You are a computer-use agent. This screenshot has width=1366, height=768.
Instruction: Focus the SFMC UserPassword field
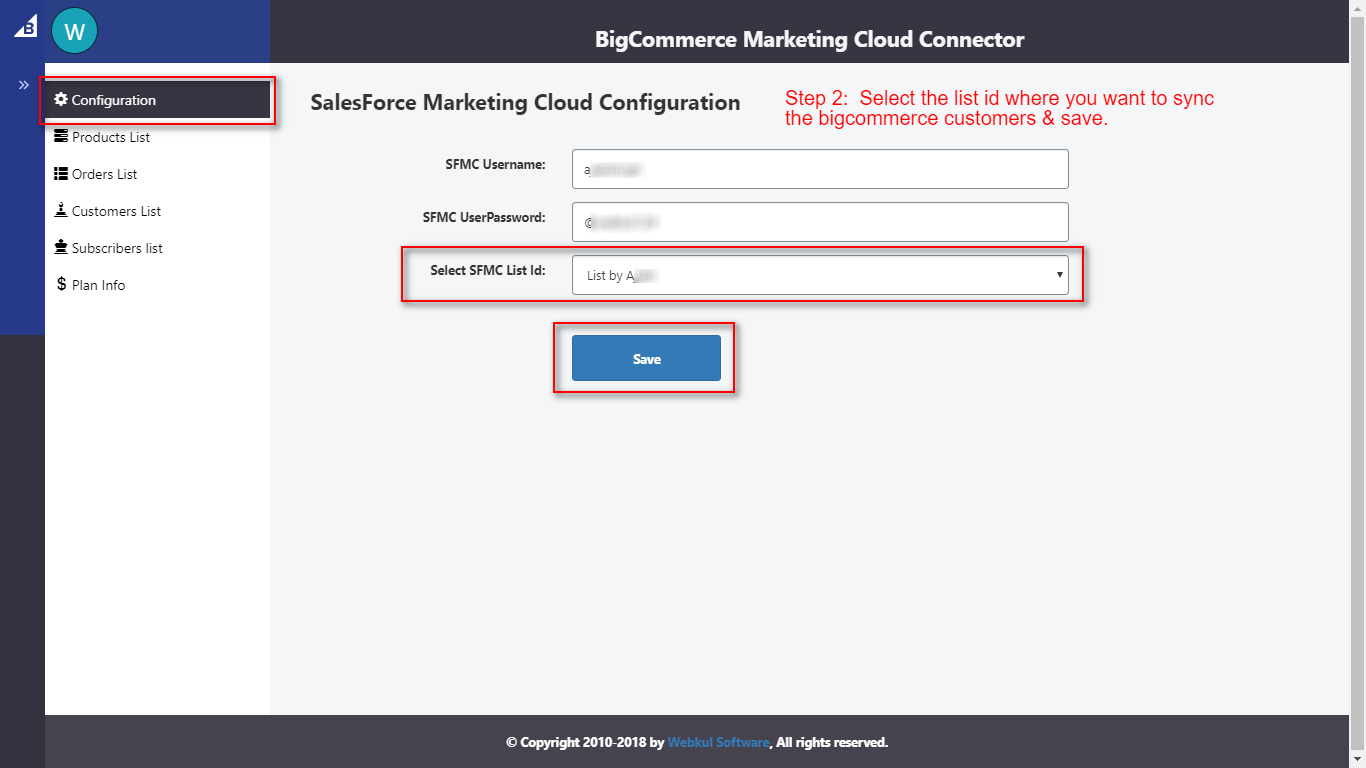[820, 222]
